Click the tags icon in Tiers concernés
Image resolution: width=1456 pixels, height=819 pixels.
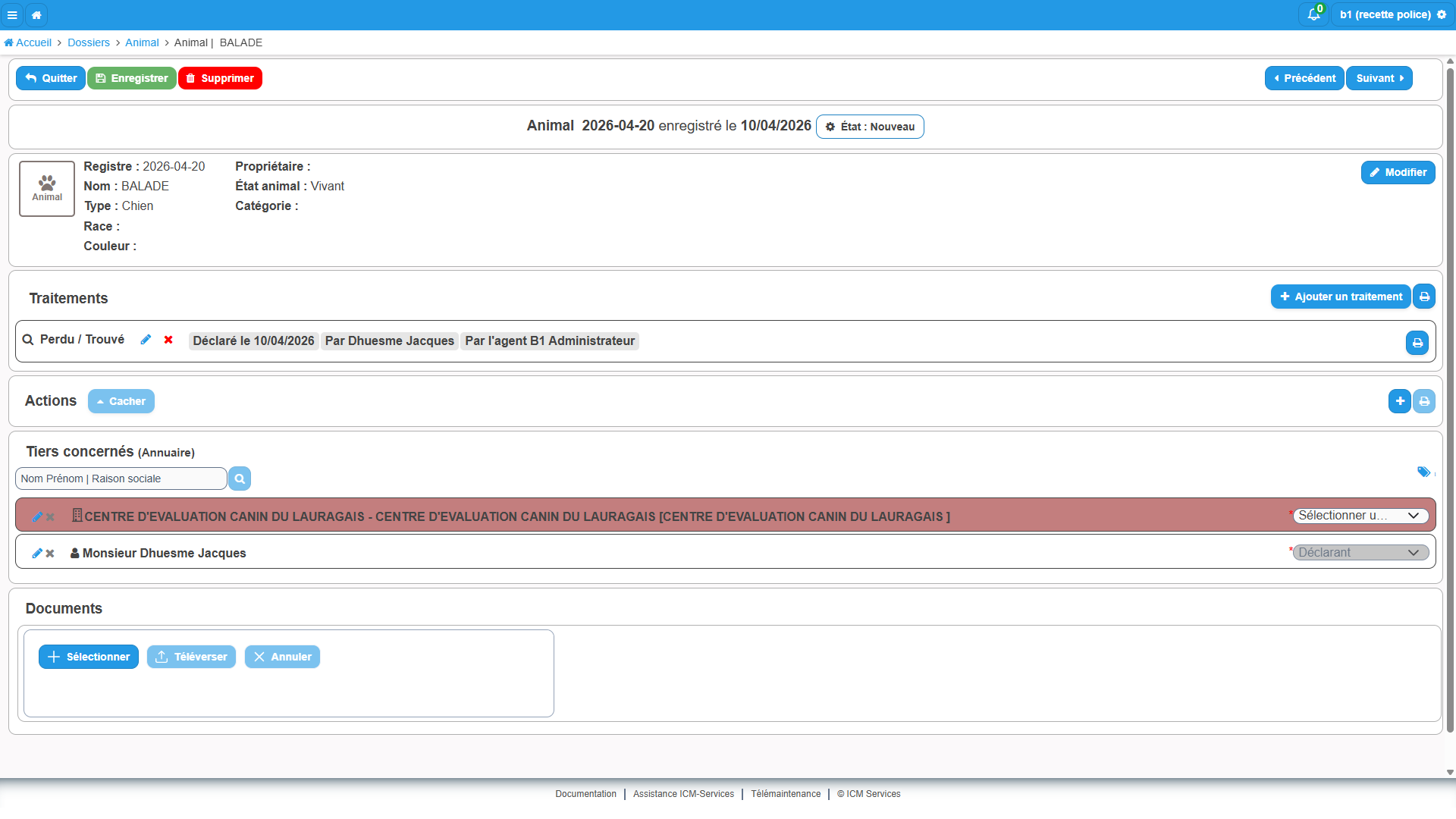[1423, 472]
